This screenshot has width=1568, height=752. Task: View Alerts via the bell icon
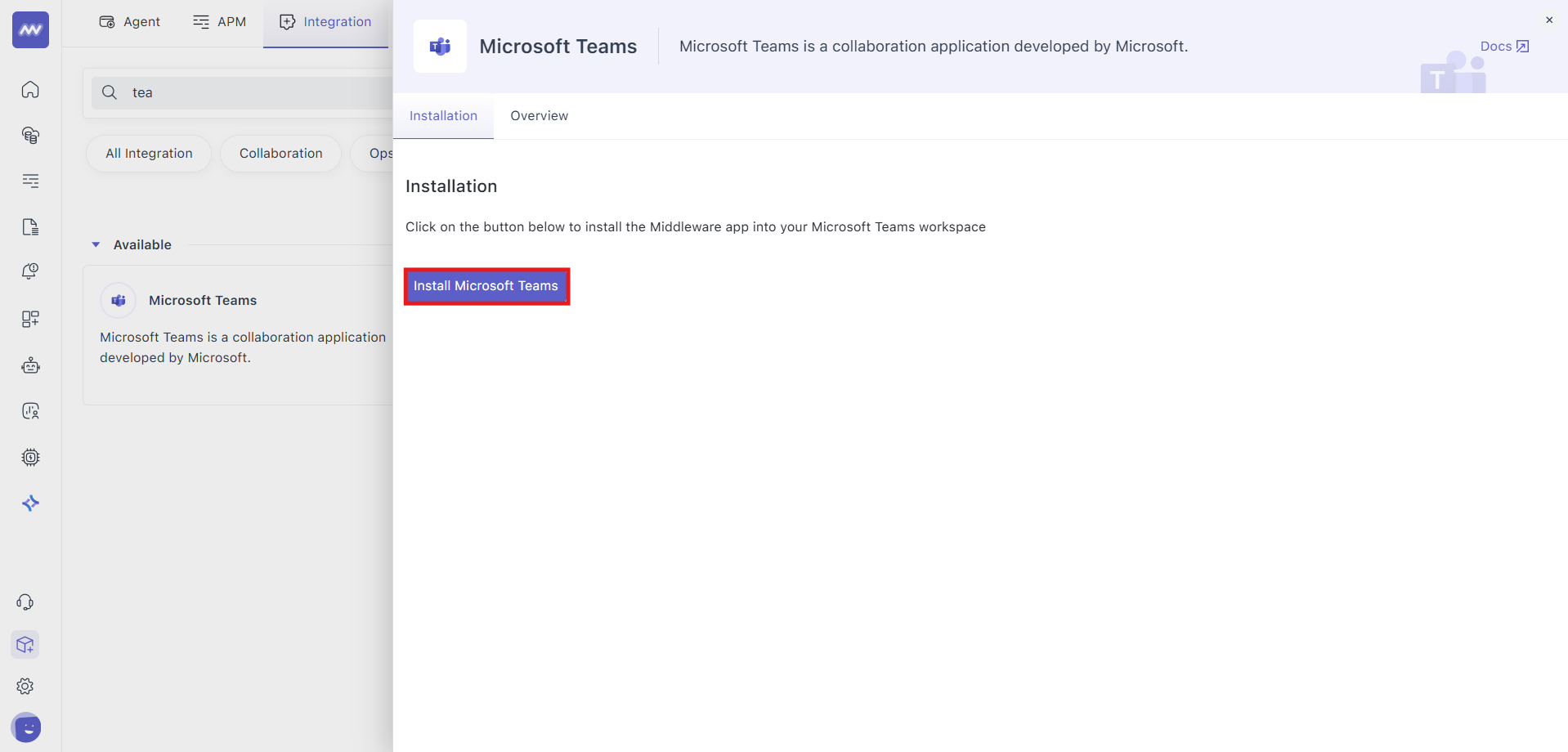[x=30, y=271]
